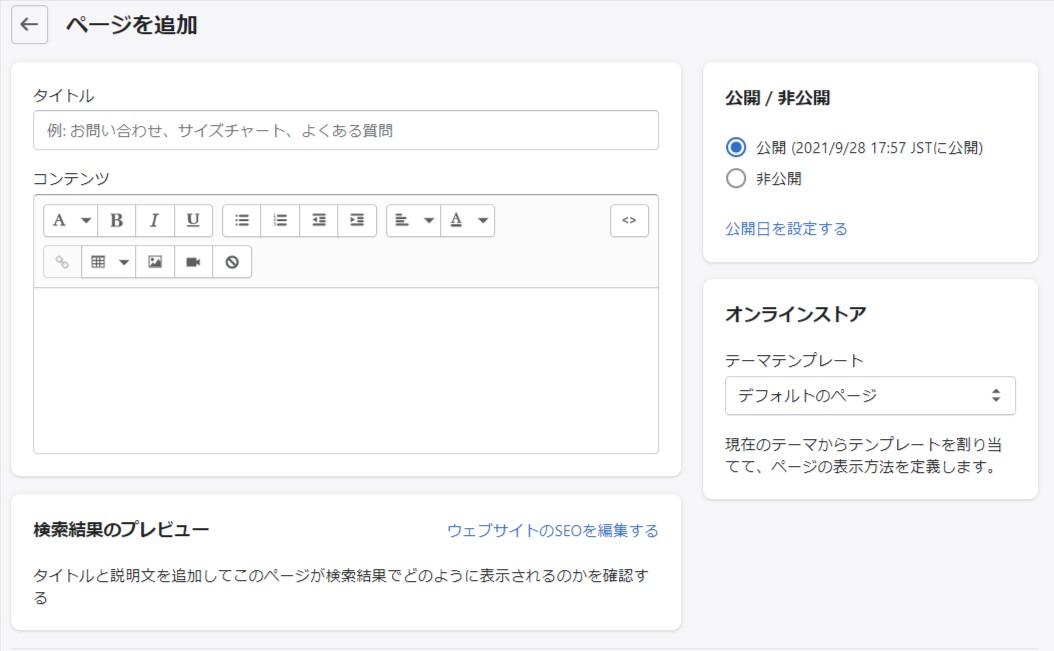Insert a bulleted list

pyautogui.click(x=242, y=220)
